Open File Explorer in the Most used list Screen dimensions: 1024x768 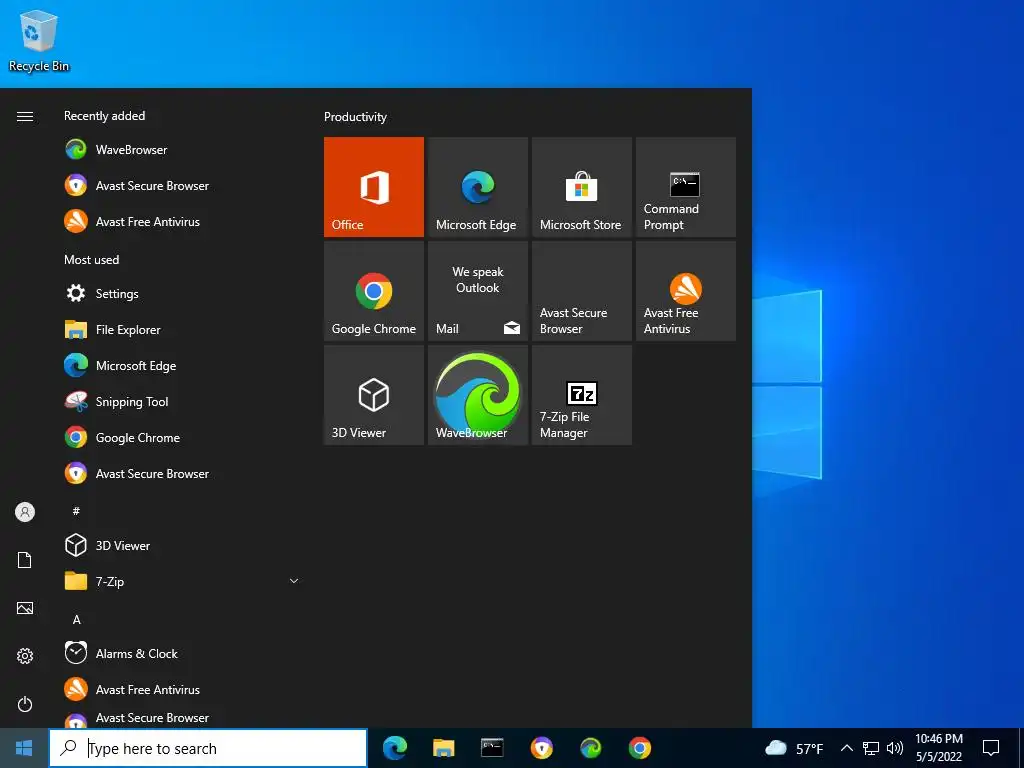pos(182,329)
